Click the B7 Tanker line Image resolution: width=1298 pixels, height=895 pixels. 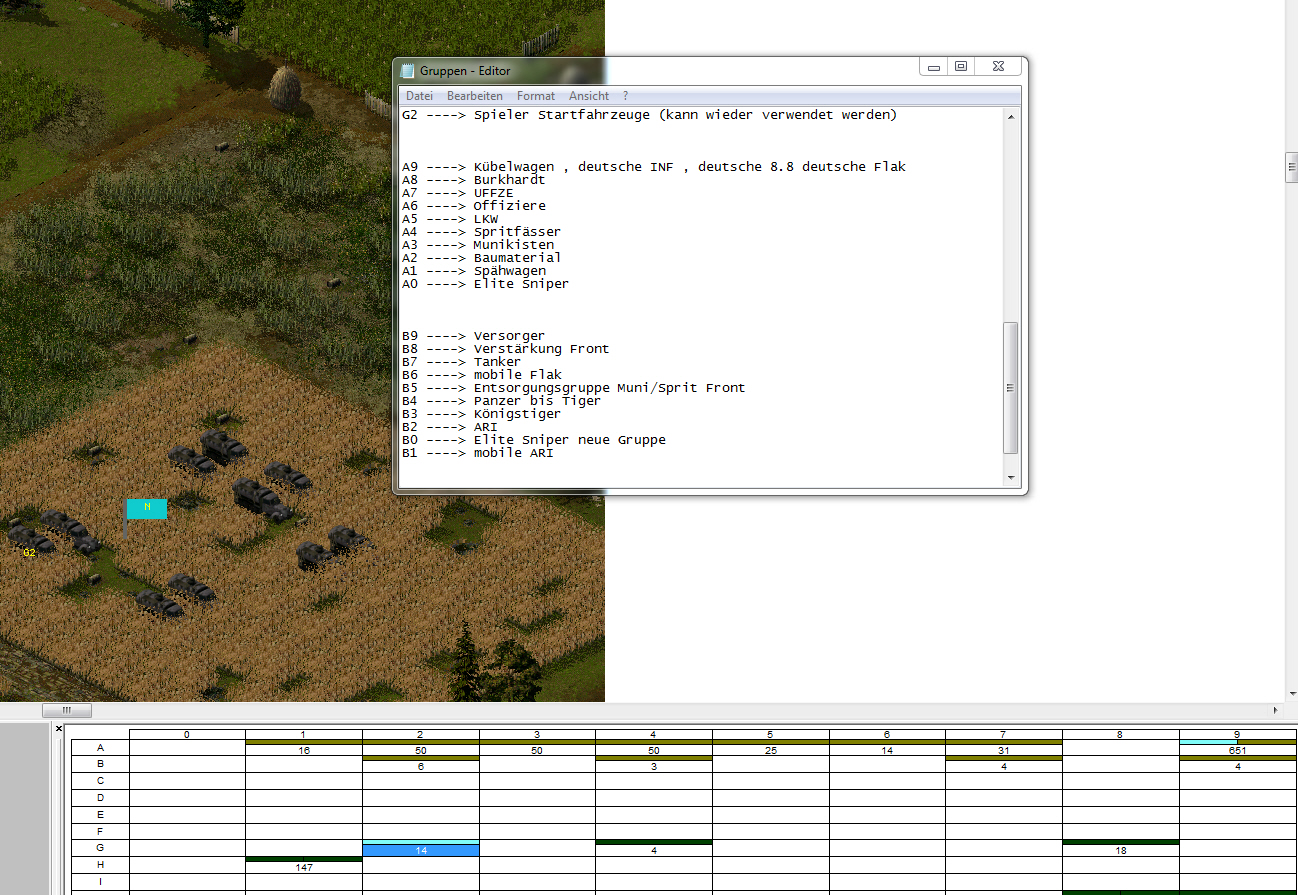tap(462, 362)
